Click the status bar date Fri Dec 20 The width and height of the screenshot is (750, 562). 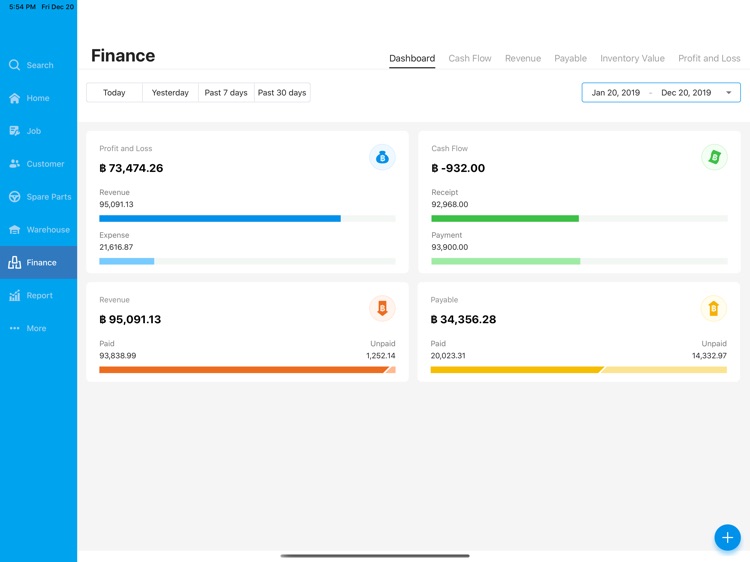57,7
